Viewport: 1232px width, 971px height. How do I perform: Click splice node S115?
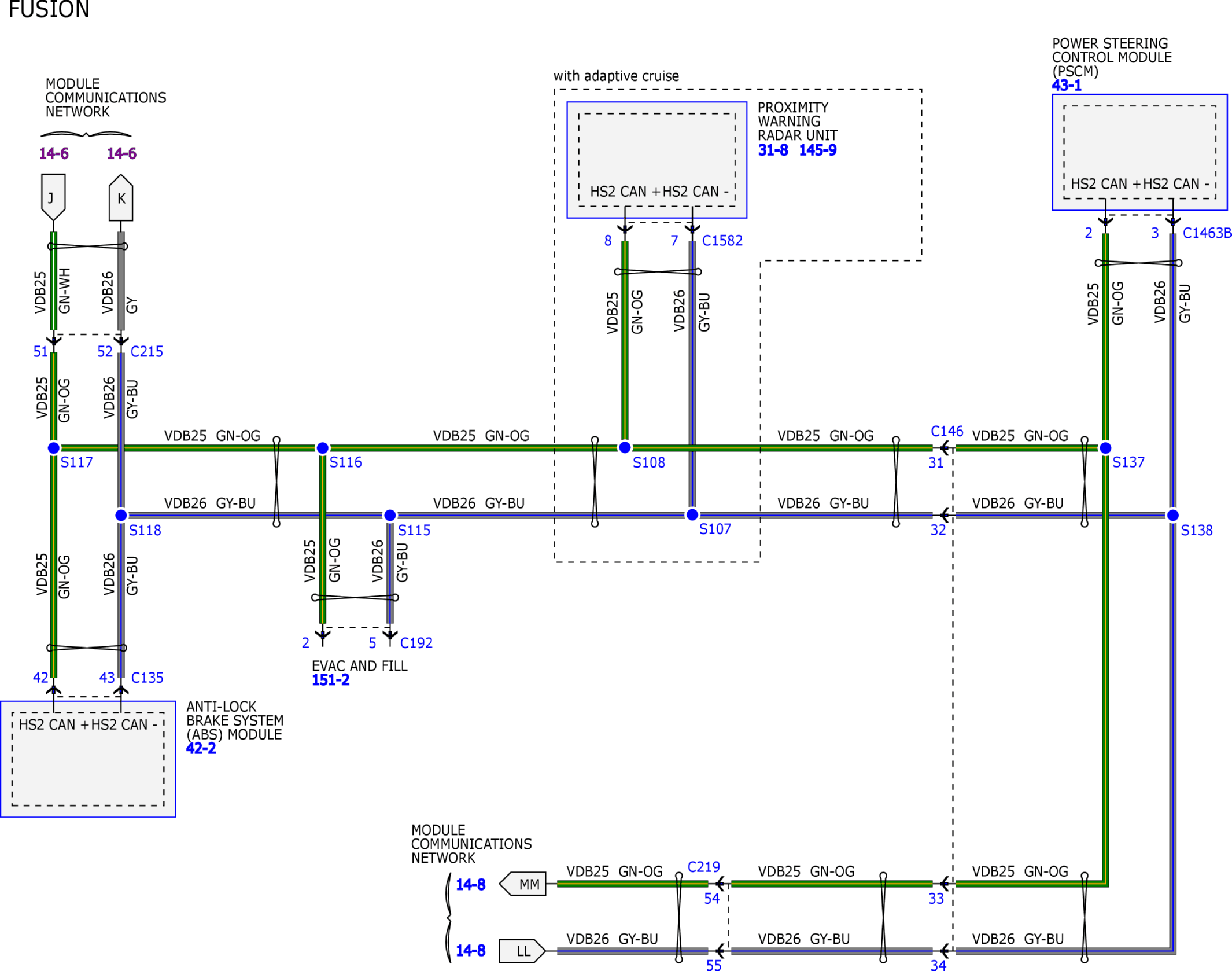tap(390, 515)
